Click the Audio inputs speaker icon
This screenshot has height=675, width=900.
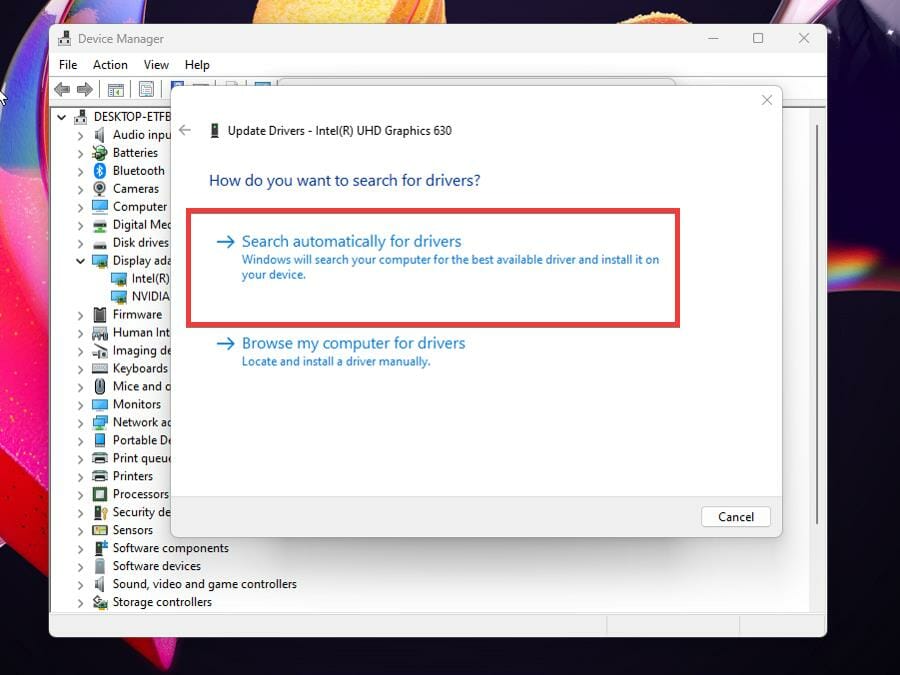tap(100, 135)
